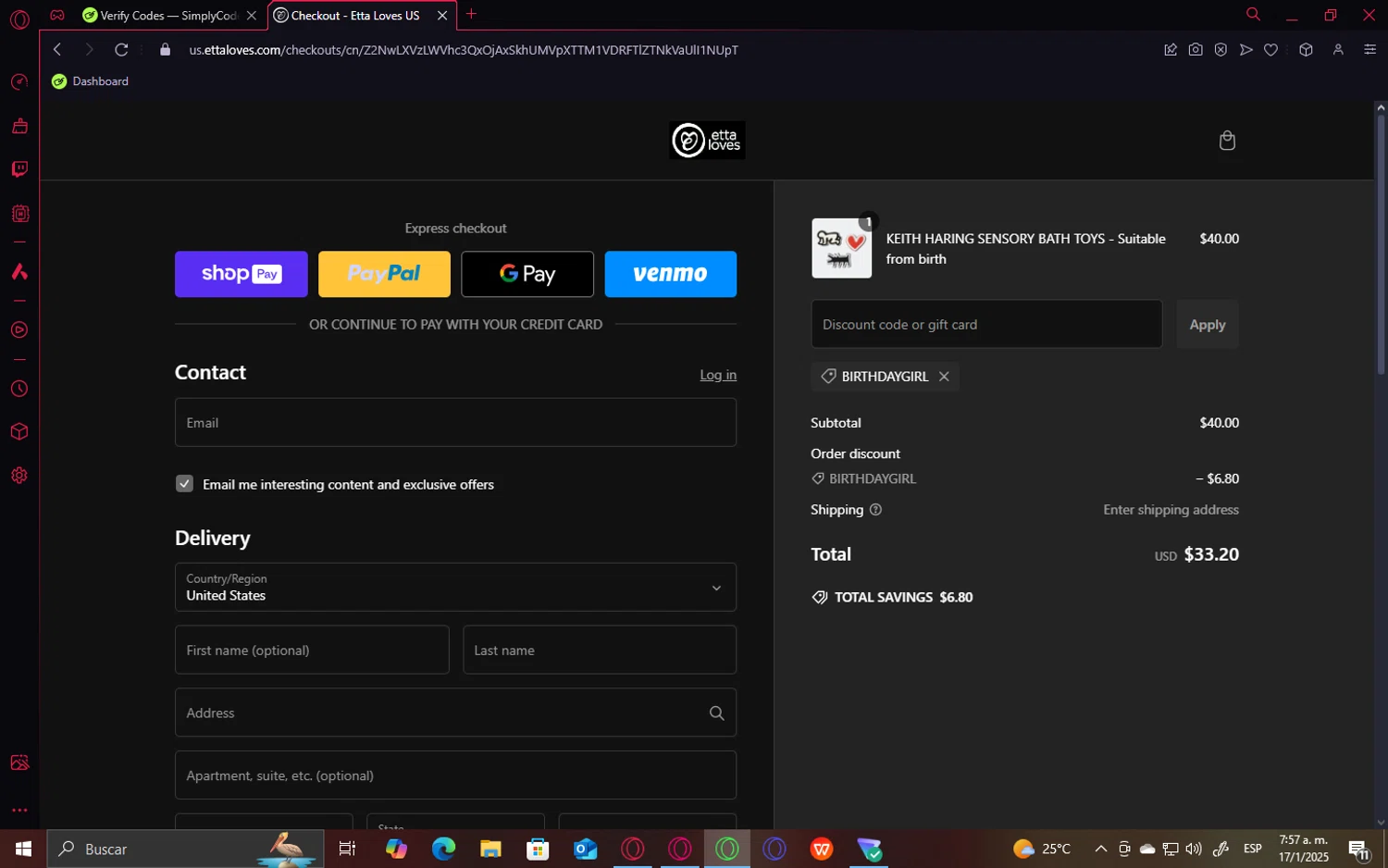
Task: Search address with the magnifier icon
Action: point(716,713)
